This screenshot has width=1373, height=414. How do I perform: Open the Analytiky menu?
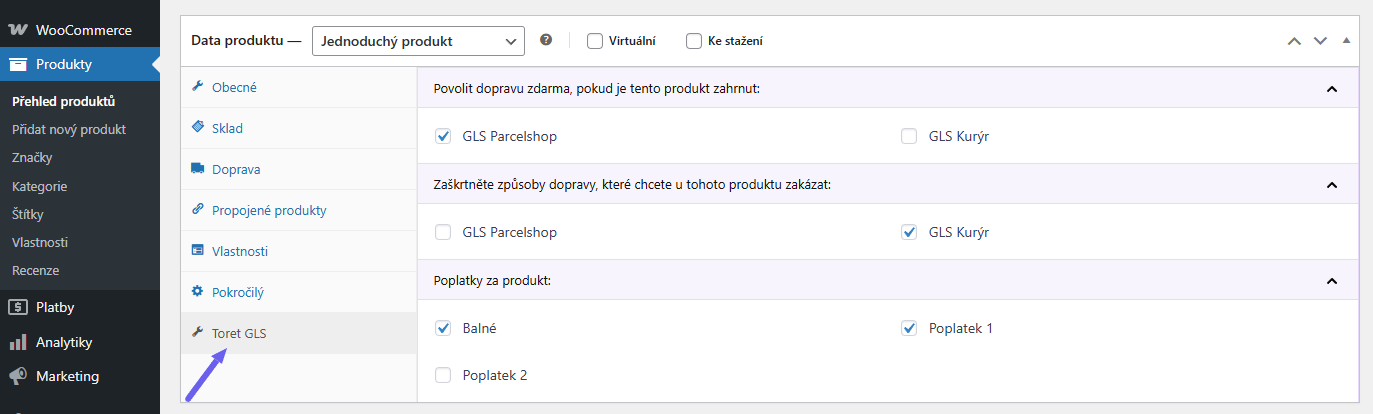click(x=80, y=342)
